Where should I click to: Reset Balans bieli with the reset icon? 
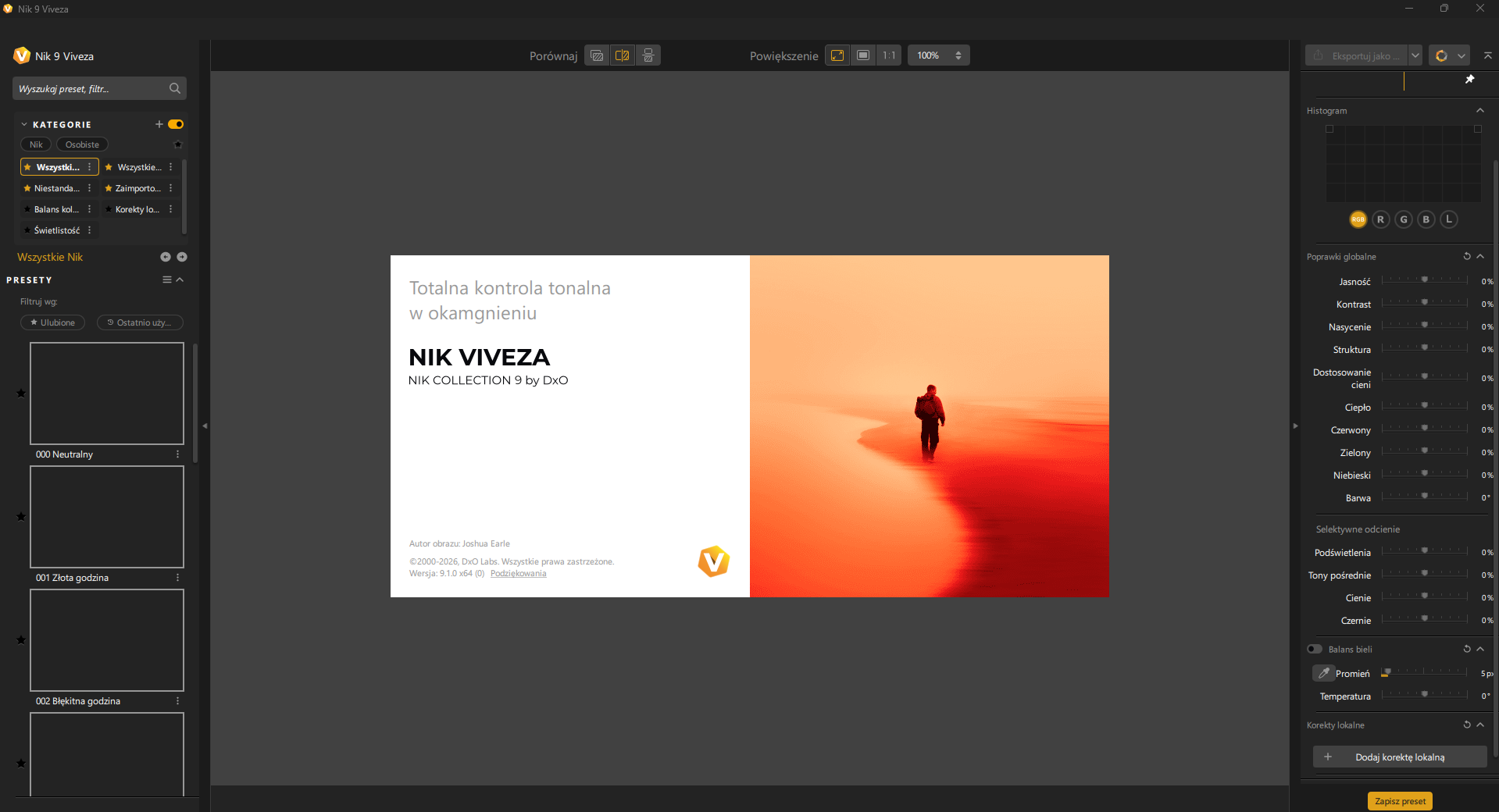pyautogui.click(x=1467, y=649)
